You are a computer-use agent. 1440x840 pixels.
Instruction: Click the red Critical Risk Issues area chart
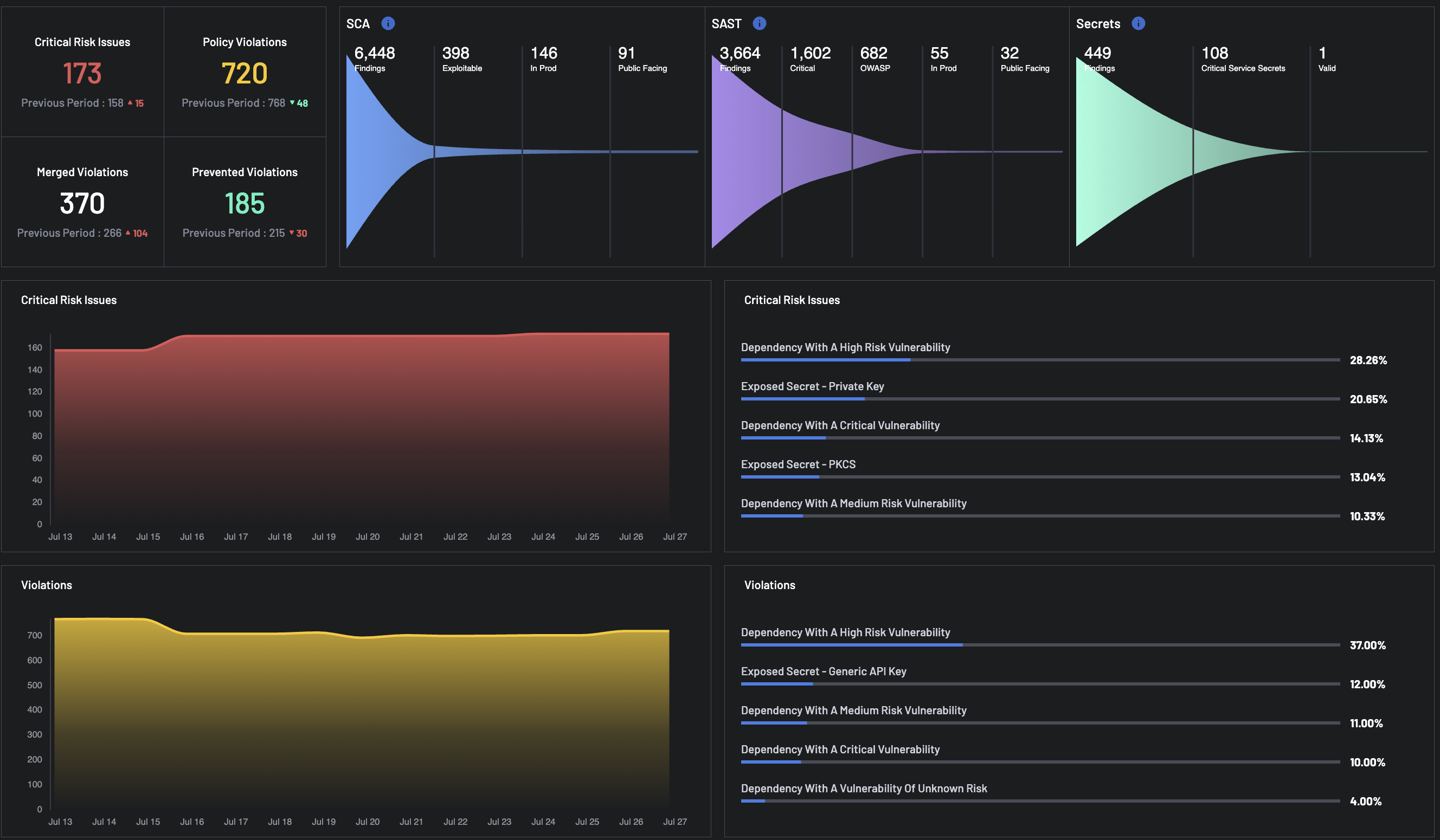[x=362, y=428]
